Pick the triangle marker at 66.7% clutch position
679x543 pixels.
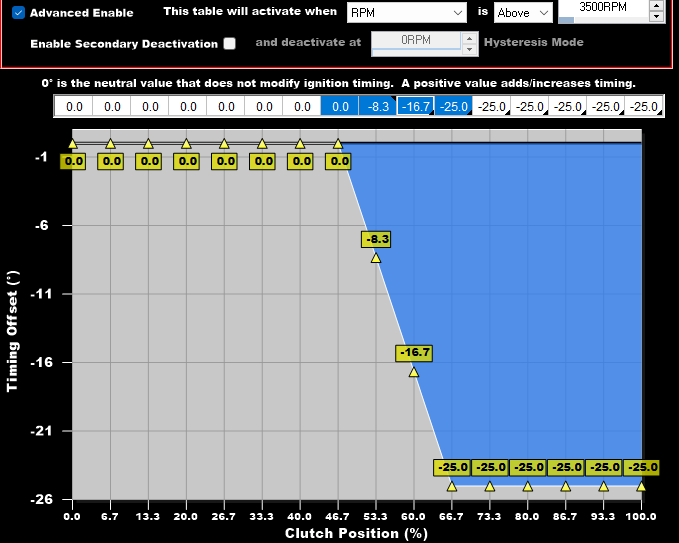pyautogui.click(x=452, y=486)
